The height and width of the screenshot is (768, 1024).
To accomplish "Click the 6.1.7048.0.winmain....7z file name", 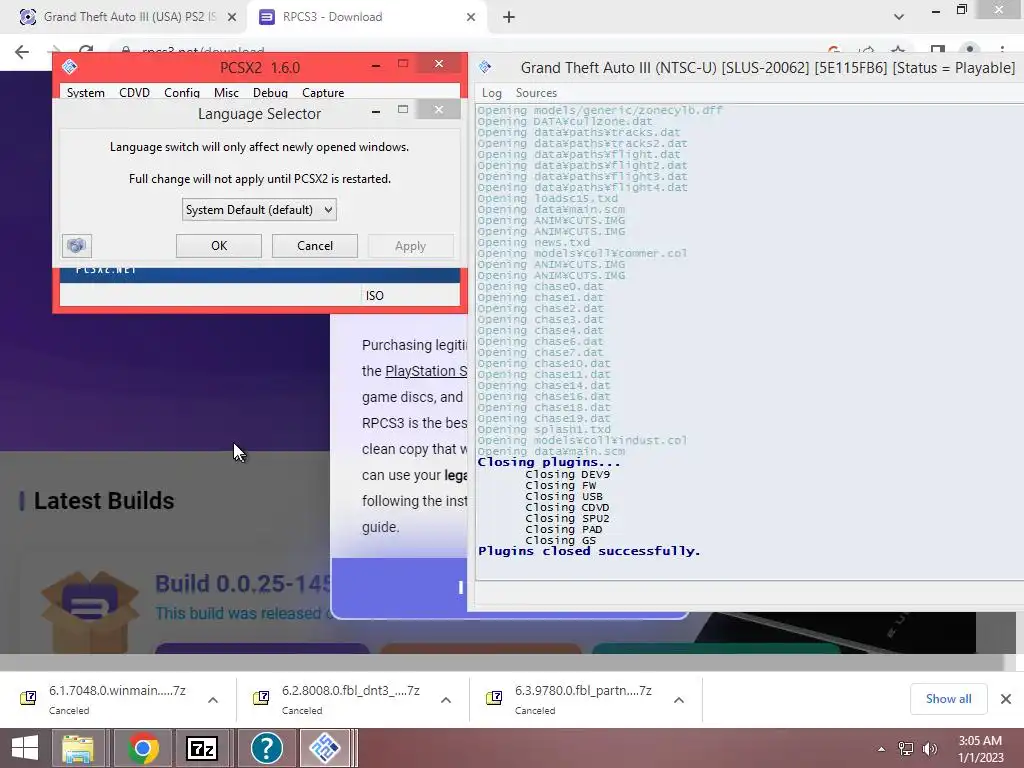I will pos(118,690).
